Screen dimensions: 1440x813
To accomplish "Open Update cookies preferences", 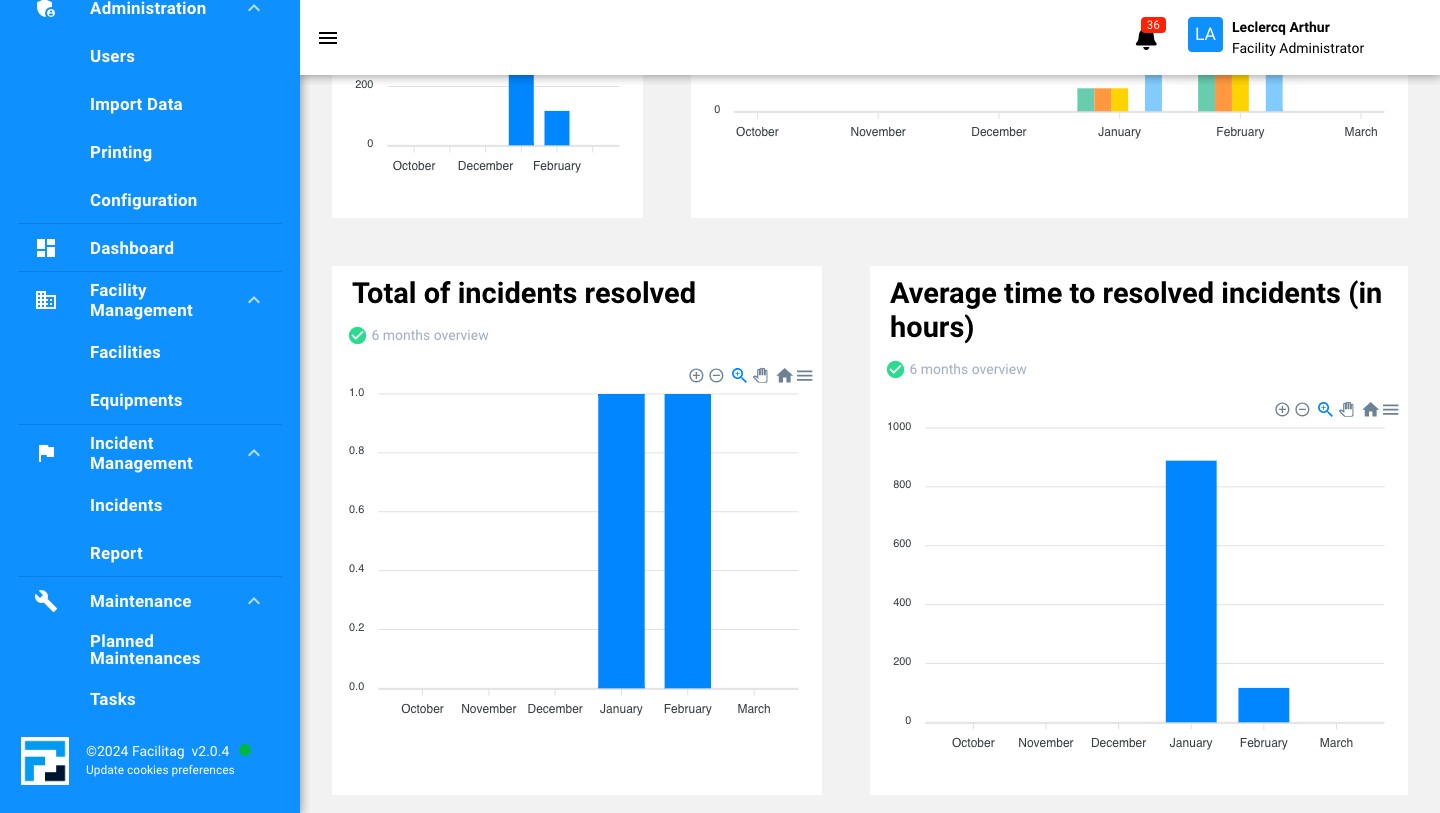I will point(160,770).
